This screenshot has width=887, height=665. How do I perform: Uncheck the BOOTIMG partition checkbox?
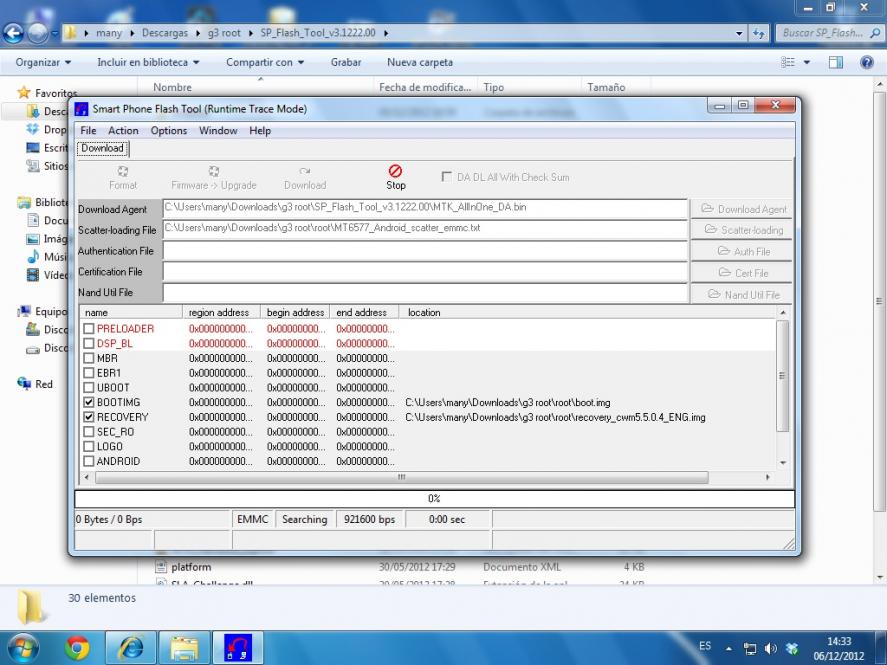(89, 402)
